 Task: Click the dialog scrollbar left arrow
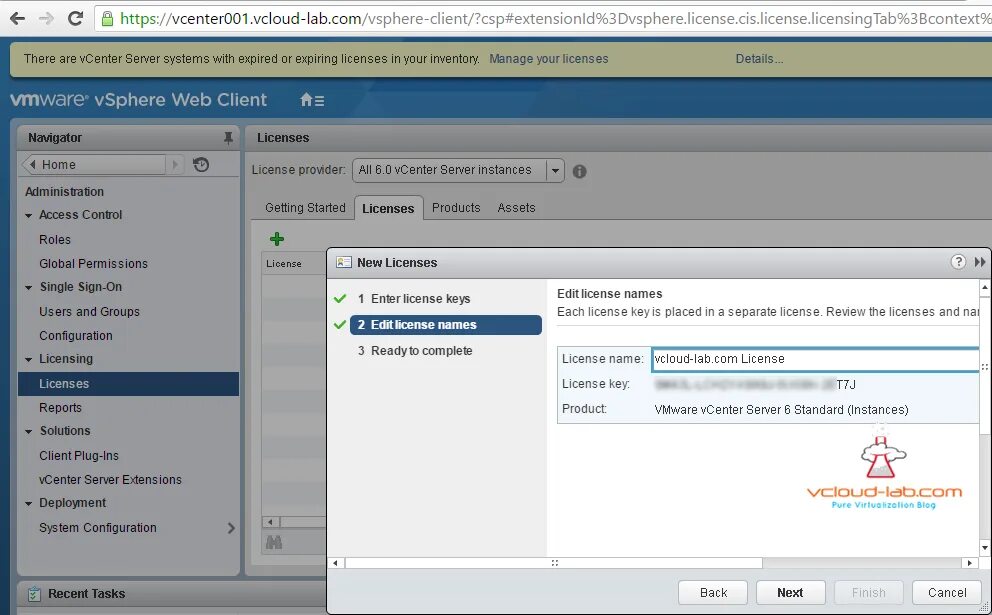(335, 563)
